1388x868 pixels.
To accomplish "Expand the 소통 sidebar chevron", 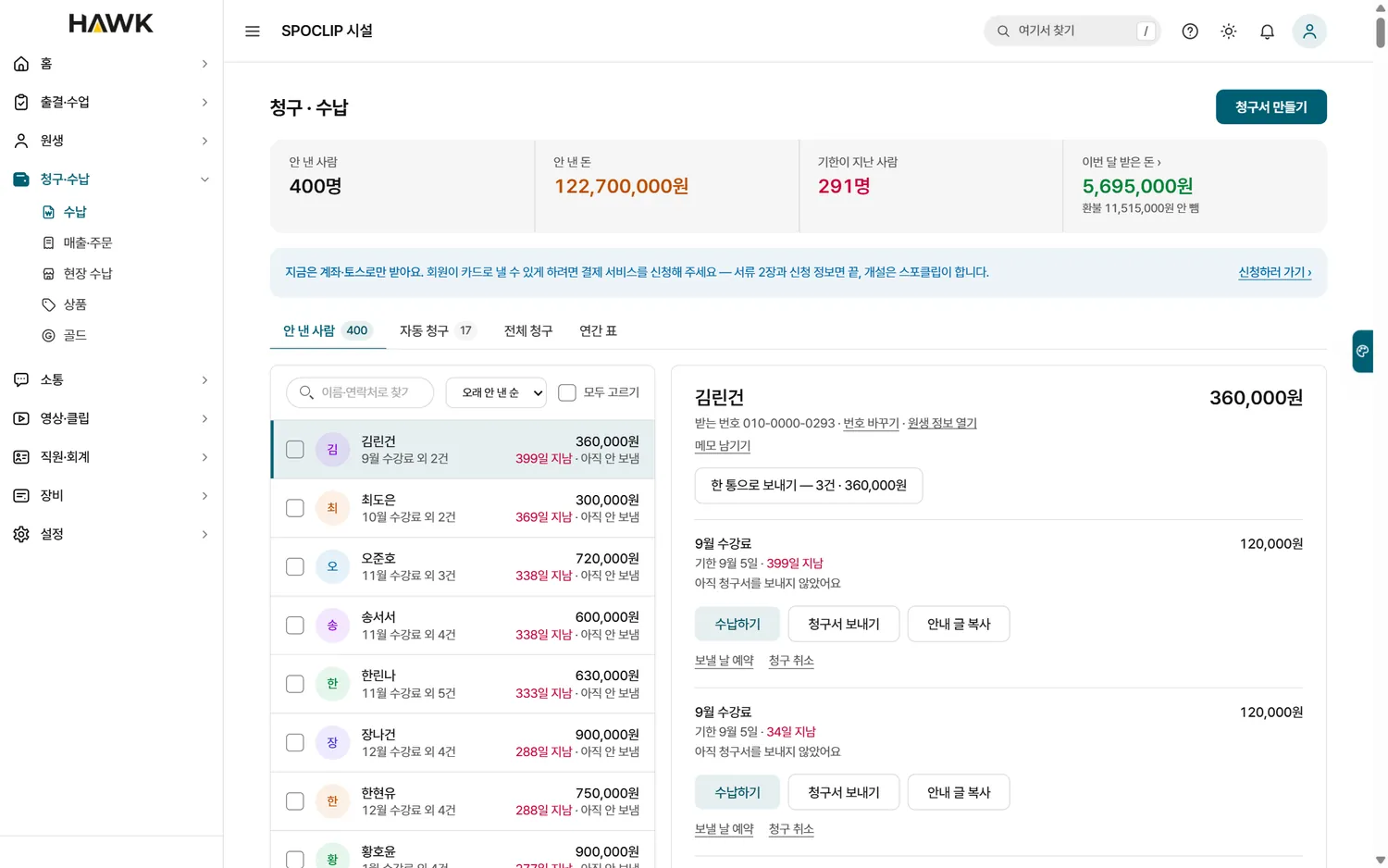I will pos(204,380).
